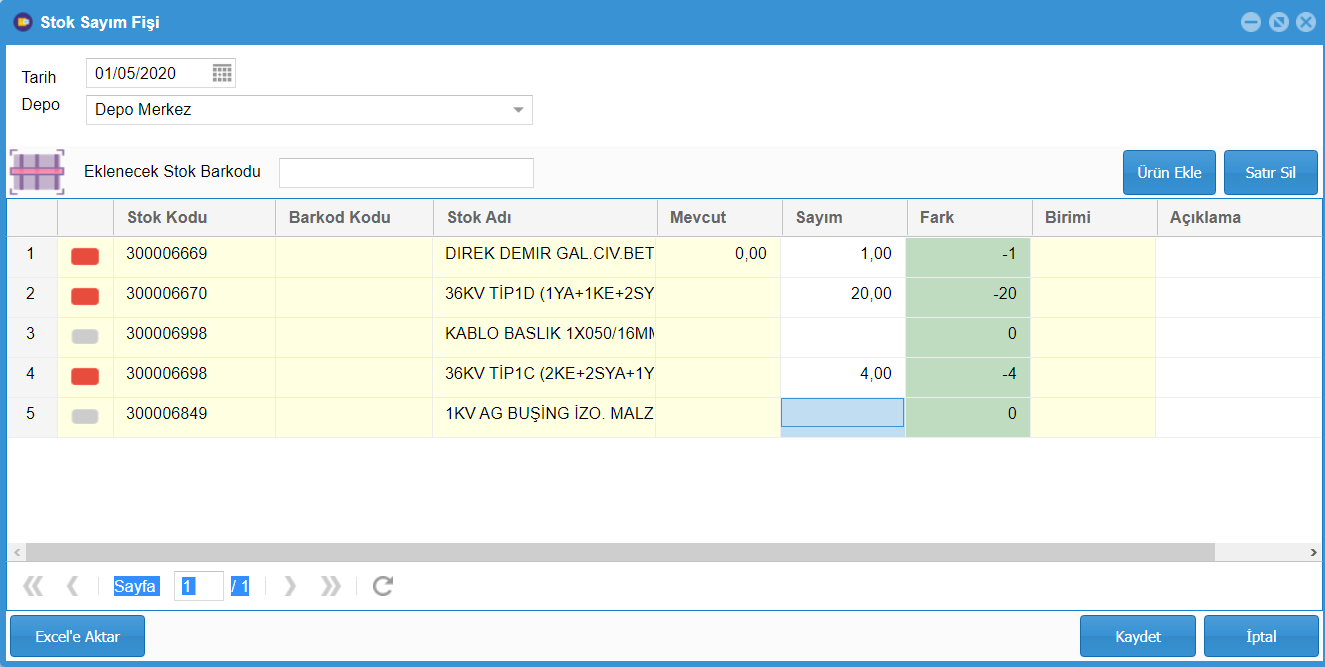
Task: Go to previous page arrow
Action: pos(72,586)
